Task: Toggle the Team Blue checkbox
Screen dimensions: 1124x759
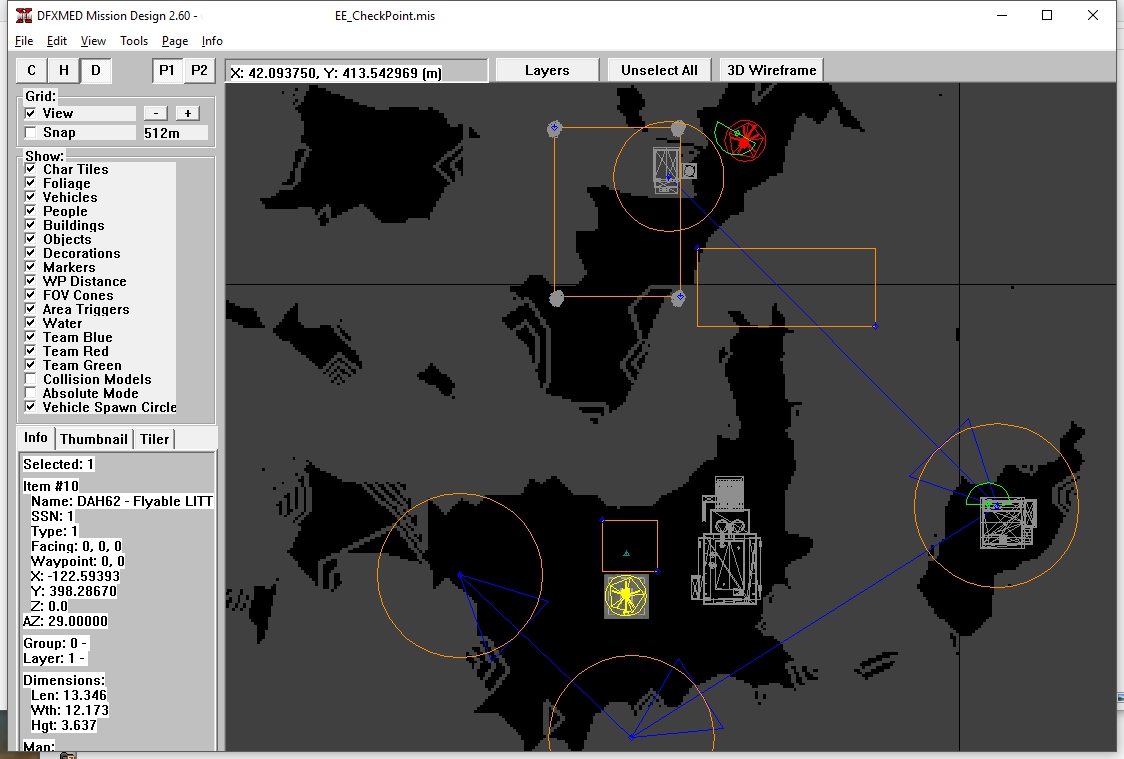Action: coord(30,337)
